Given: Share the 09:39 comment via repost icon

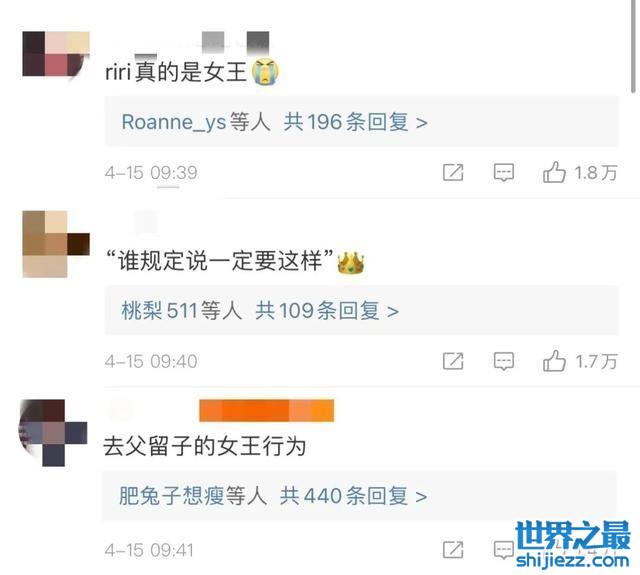Looking at the screenshot, I should click(x=453, y=173).
